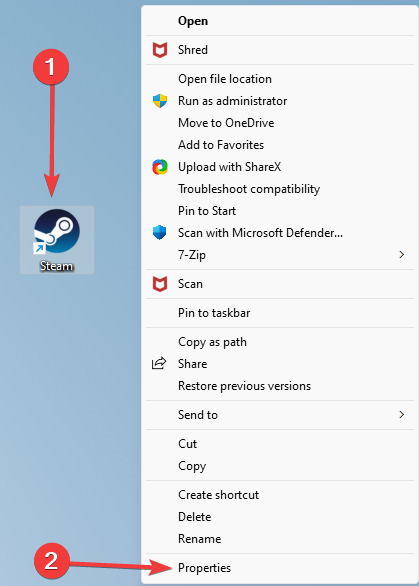Choose Upload with ShareX
419x586 pixels.
(280, 167)
